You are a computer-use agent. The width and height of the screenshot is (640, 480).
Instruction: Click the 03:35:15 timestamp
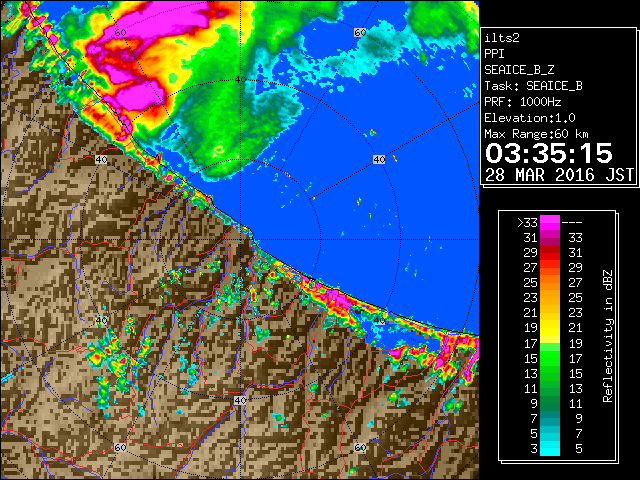(549, 153)
